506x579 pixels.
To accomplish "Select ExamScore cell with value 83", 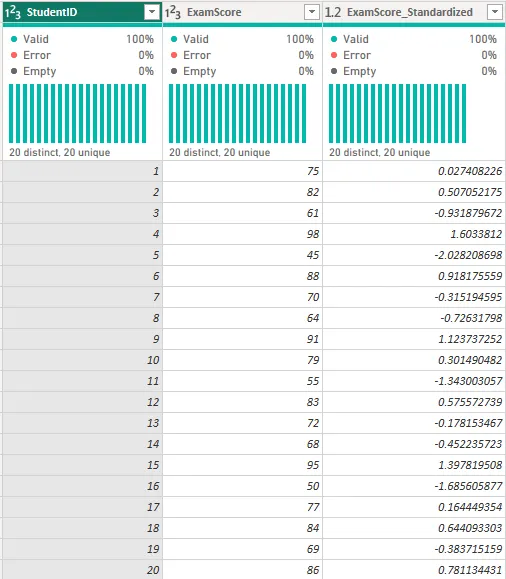I will tap(242, 402).
